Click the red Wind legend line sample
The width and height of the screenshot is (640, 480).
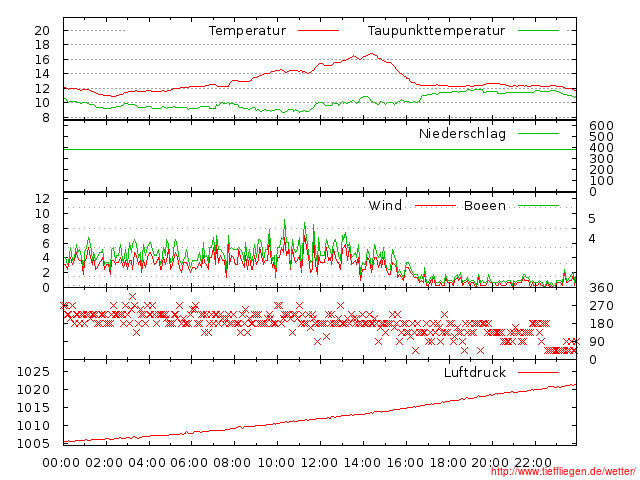point(436,206)
